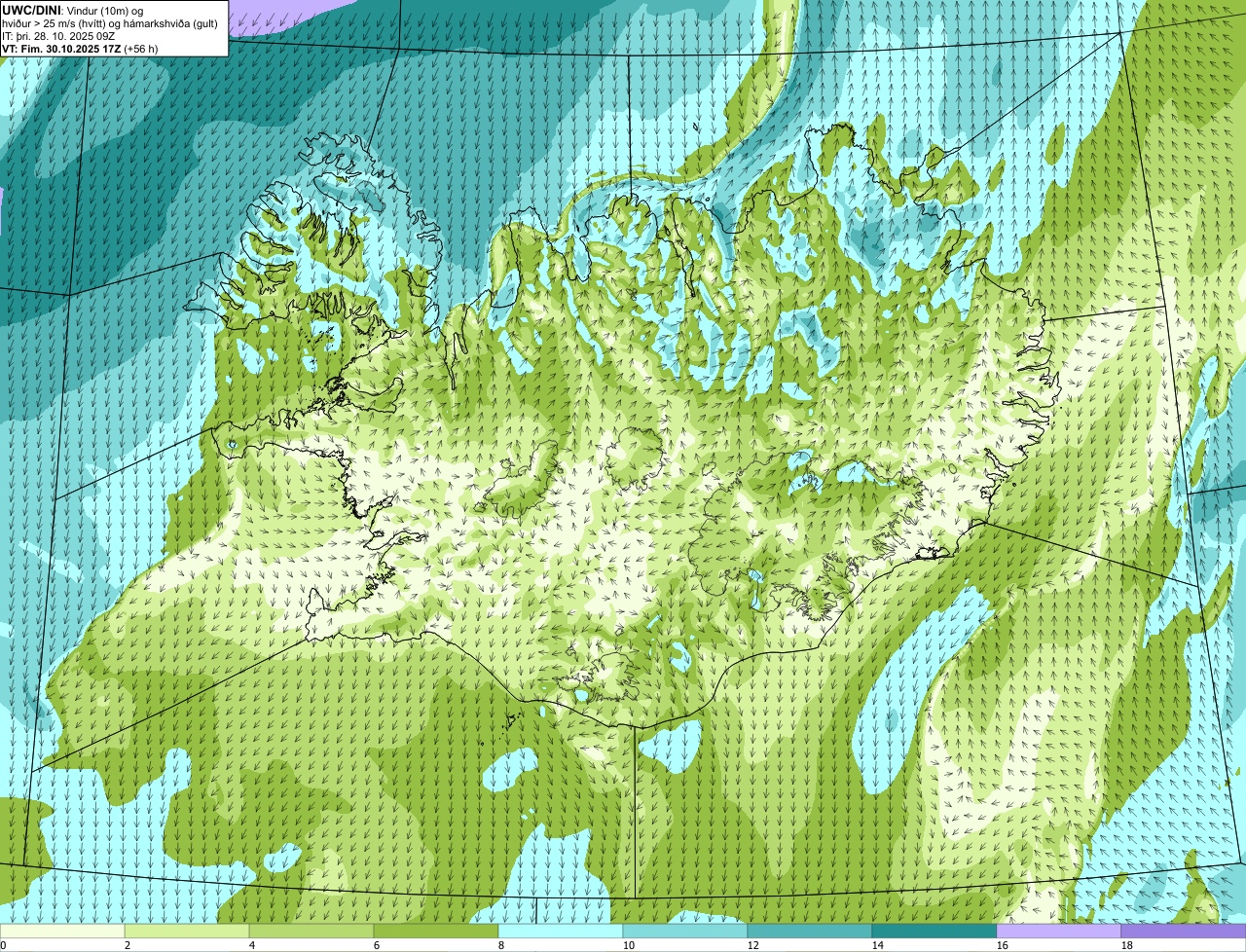Click the light cyan 8–10 m/s legend swatch
Screen dimensions: 1246x952
click(561, 932)
